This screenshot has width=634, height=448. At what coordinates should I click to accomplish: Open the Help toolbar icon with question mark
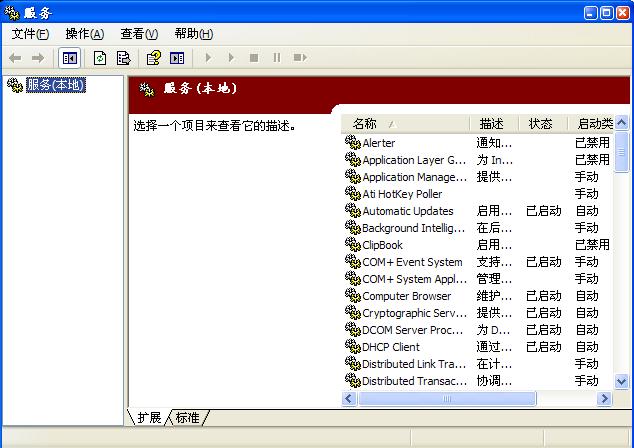154,58
